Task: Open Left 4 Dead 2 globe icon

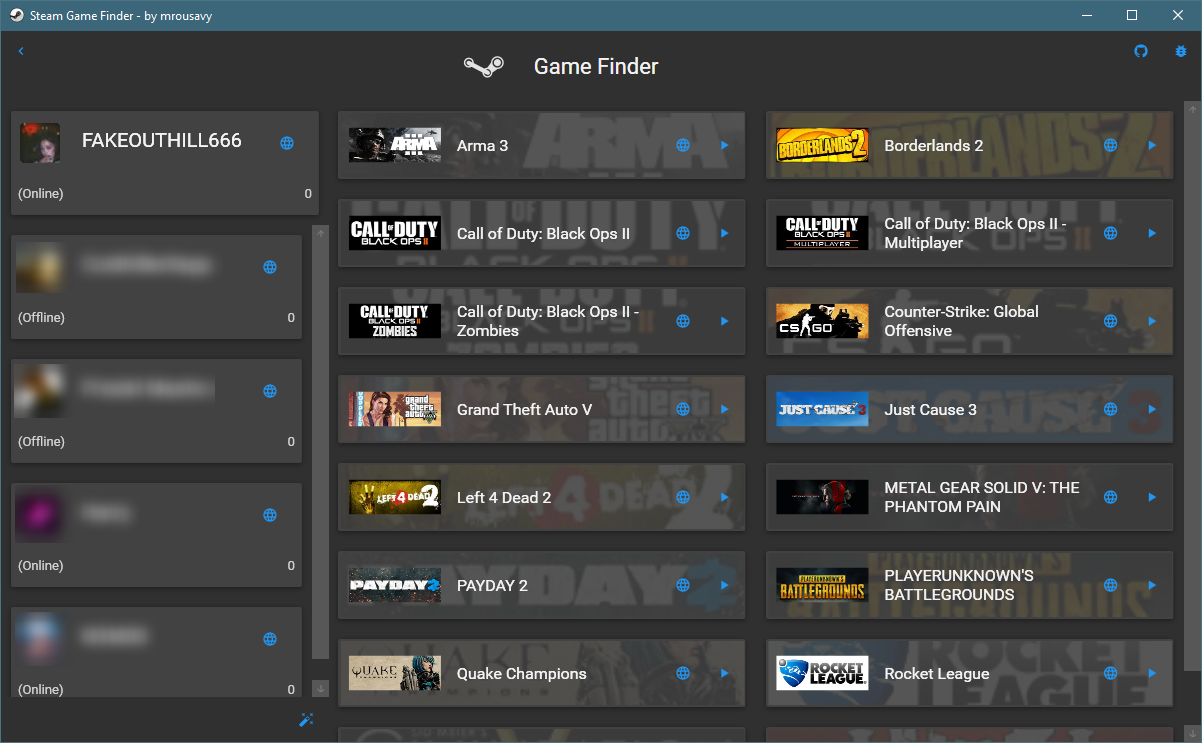Action: pos(683,497)
